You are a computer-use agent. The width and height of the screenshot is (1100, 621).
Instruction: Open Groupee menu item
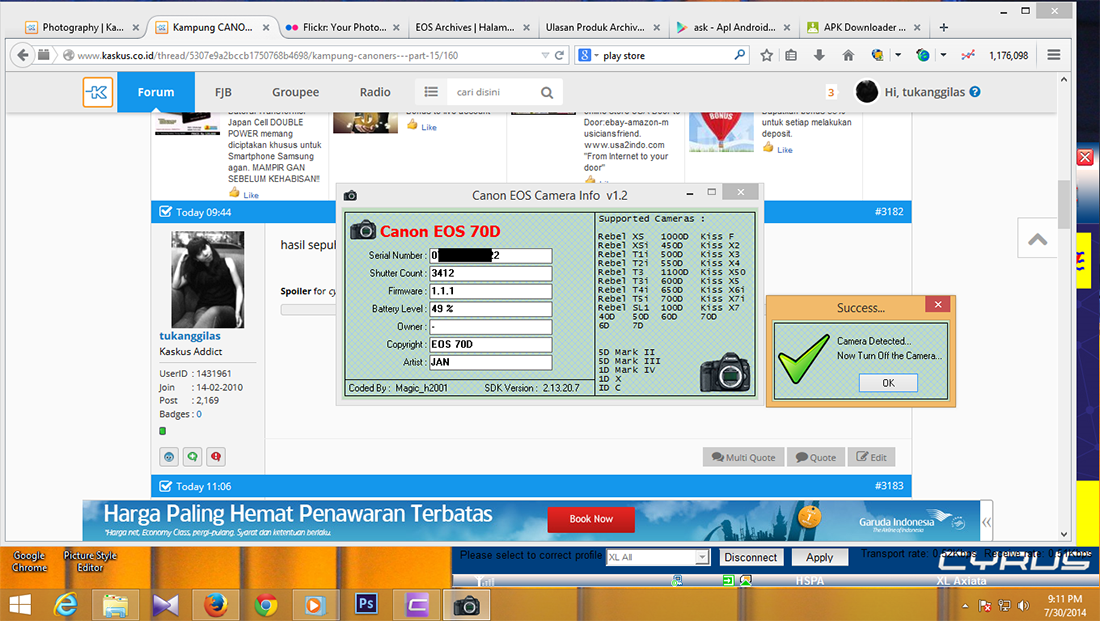295,92
